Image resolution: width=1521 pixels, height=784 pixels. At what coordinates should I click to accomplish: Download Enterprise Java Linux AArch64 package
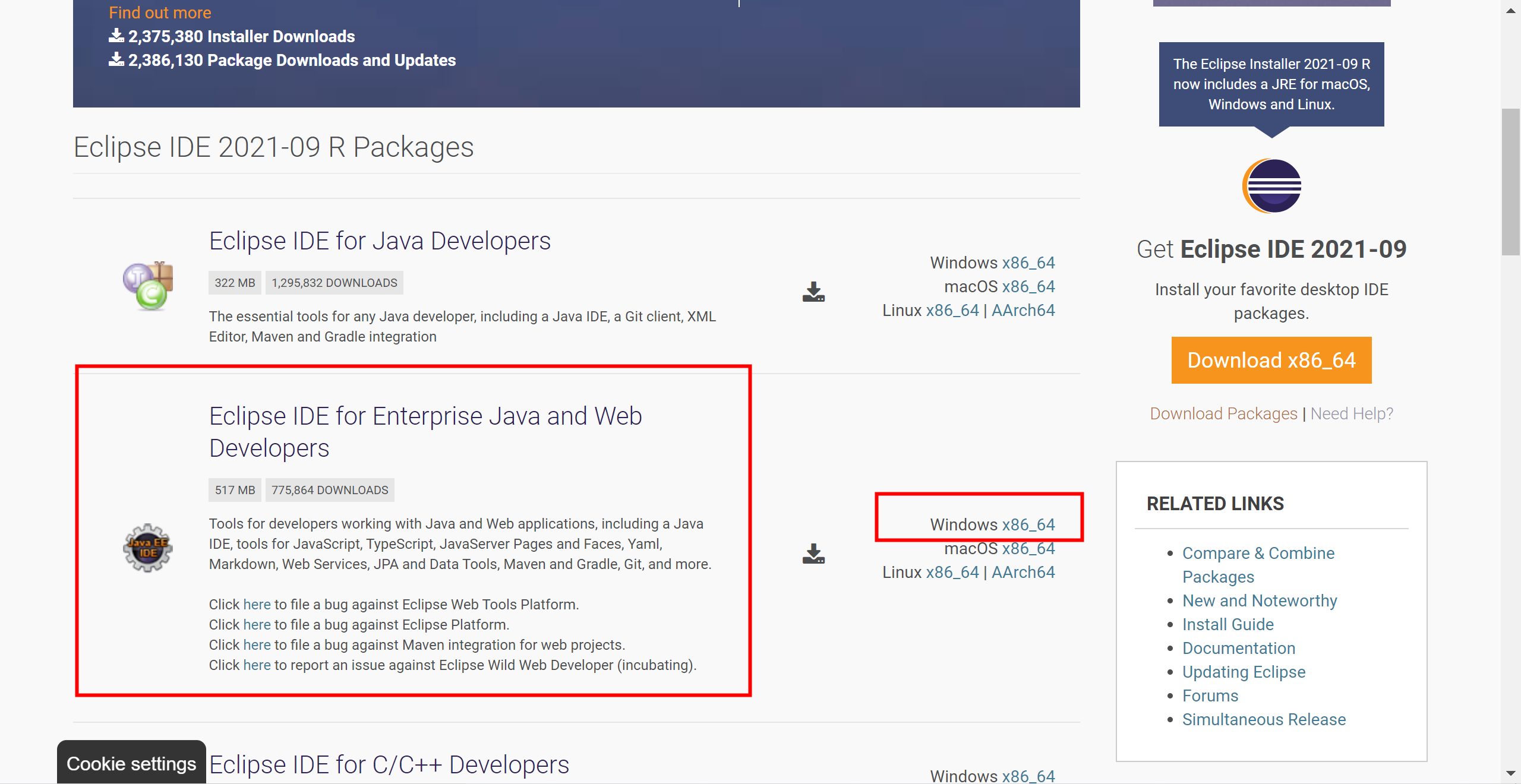tap(1023, 572)
